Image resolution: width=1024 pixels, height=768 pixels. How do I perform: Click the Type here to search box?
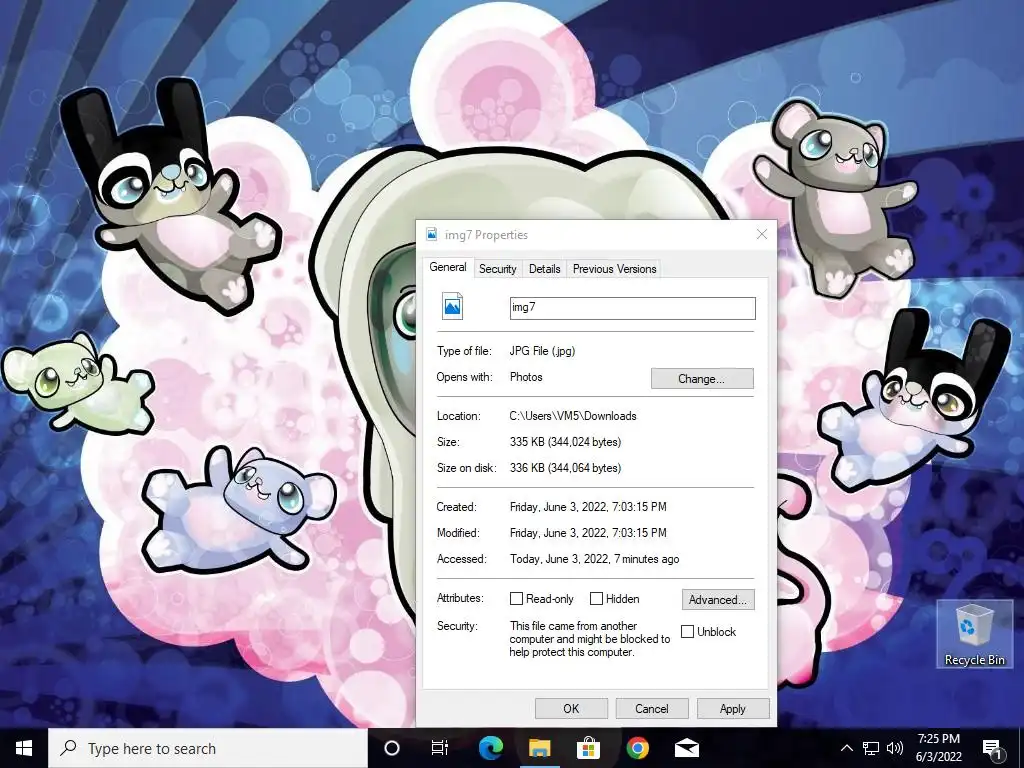(x=208, y=748)
